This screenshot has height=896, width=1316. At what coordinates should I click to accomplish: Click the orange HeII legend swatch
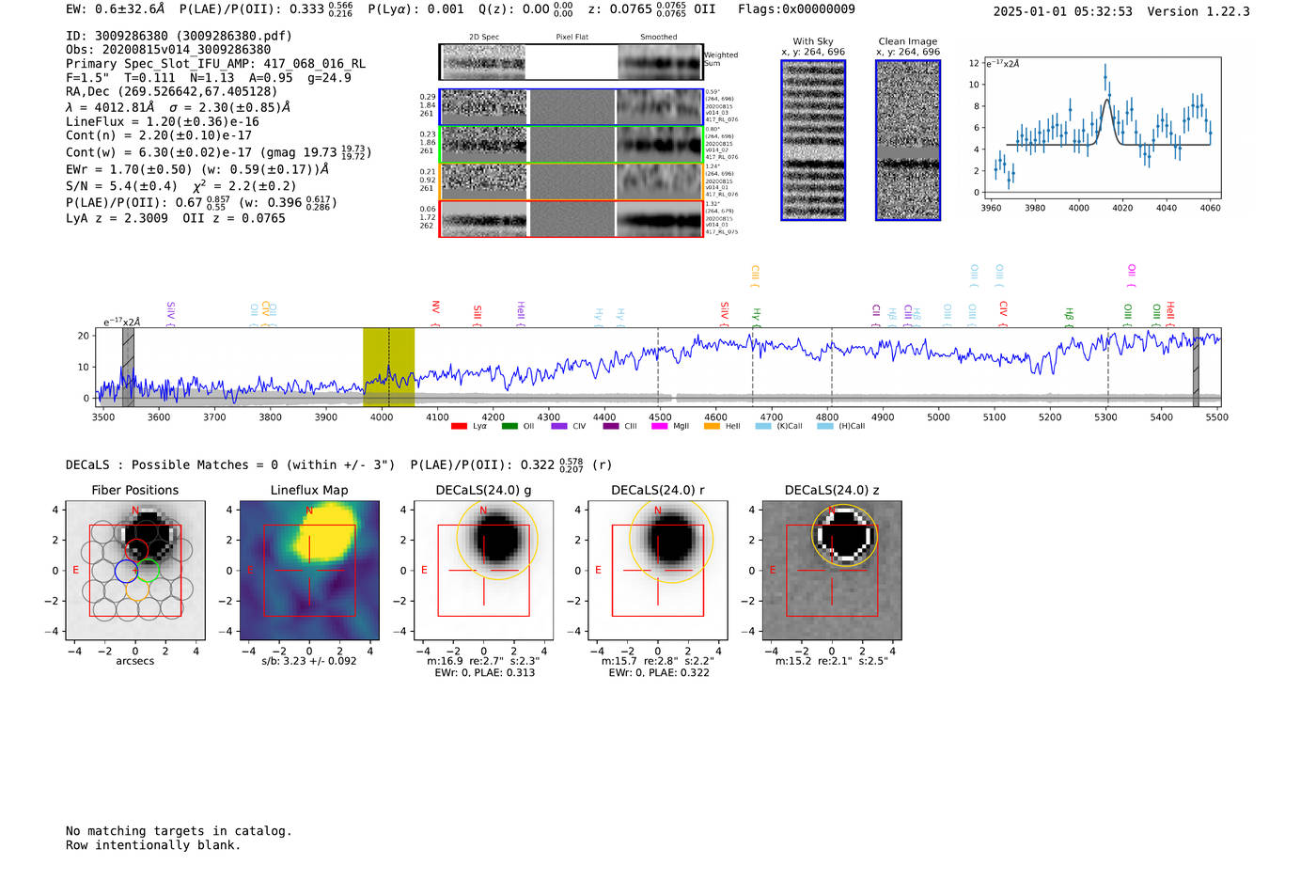tap(712, 426)
